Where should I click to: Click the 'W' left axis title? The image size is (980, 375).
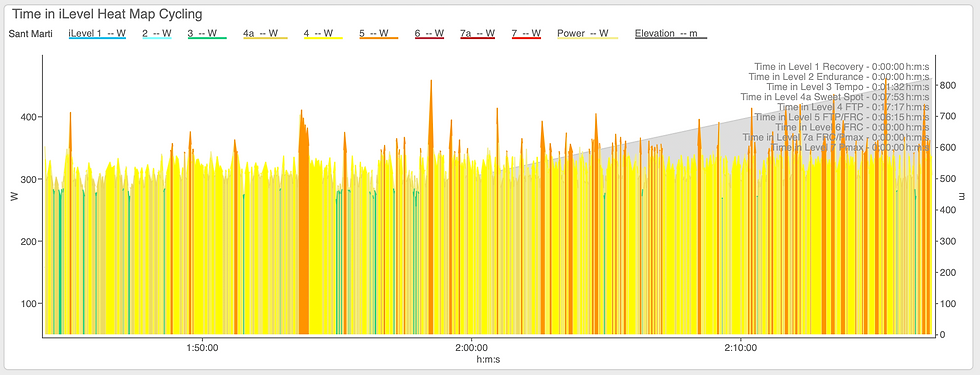tap(13, 196)
